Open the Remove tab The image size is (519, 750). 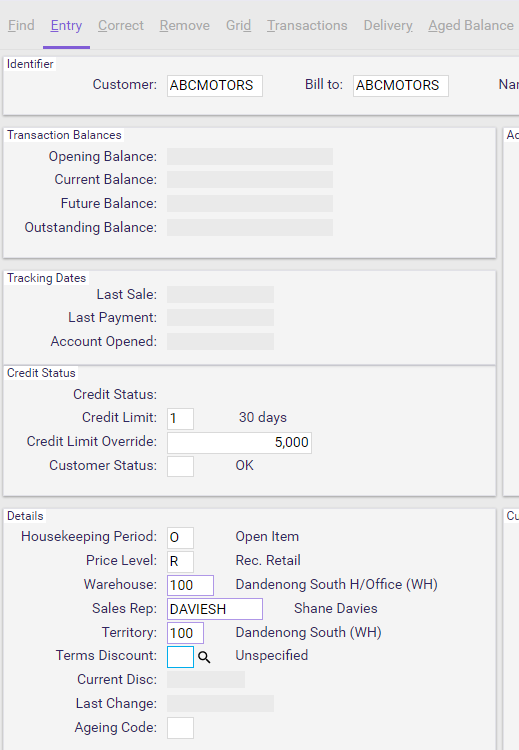185,25
